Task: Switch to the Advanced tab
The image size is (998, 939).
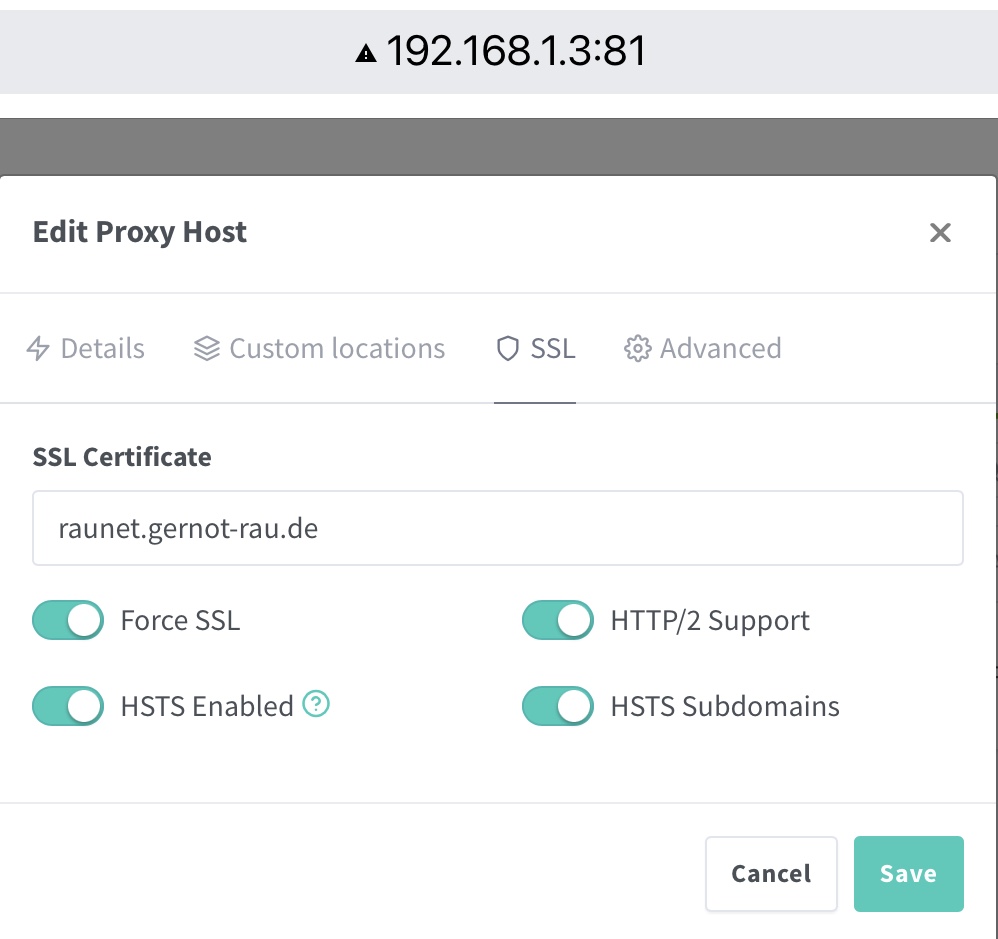Action: pos(702,348)
